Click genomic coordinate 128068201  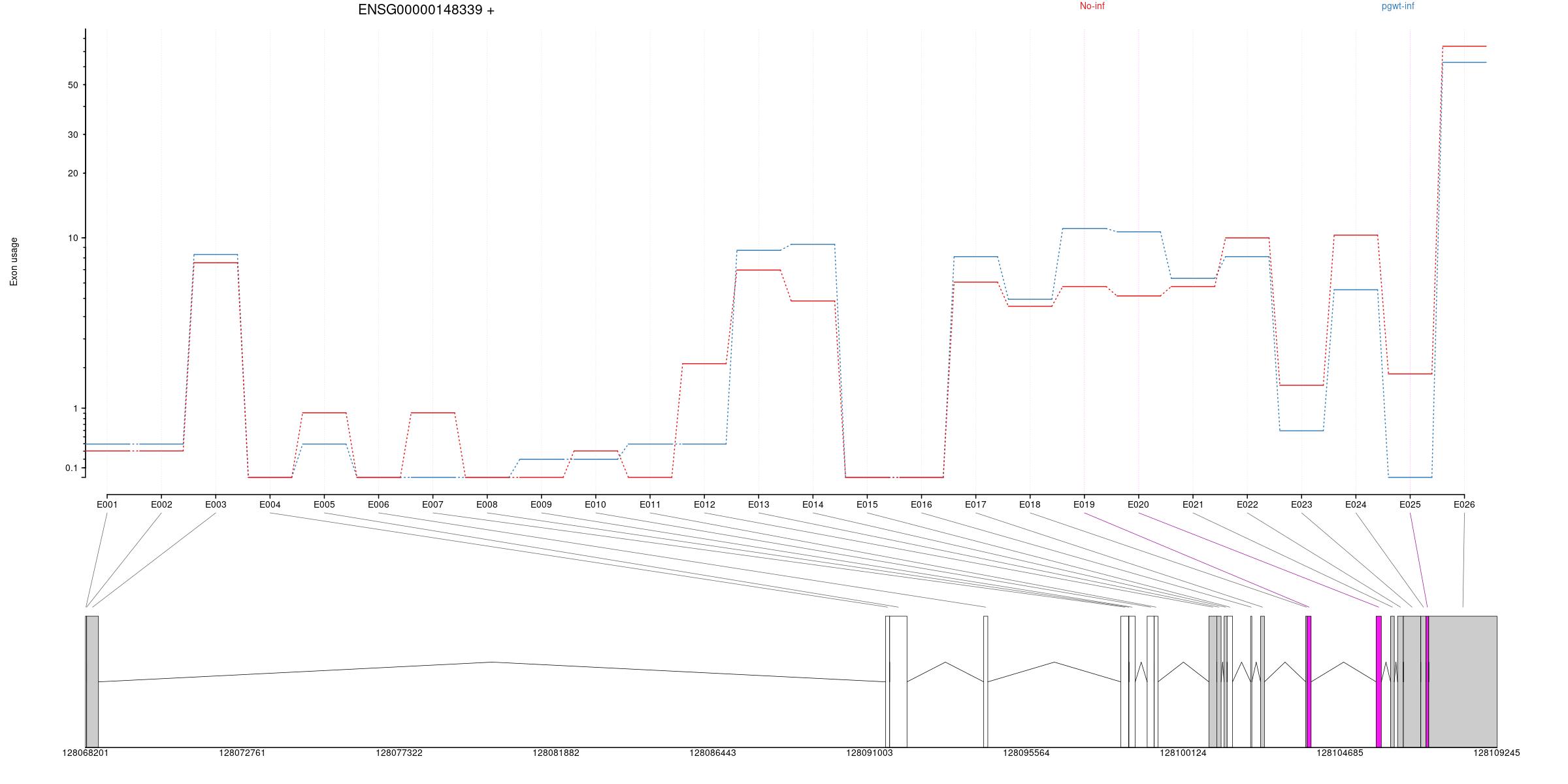86,753
